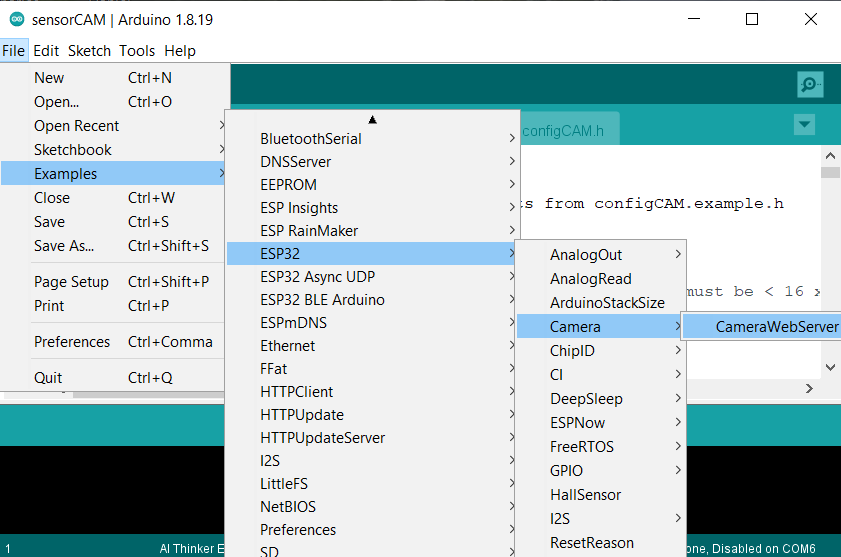Expand the ESP RainMaker examples
841x557 pixels.
click(x=373, y=231)
